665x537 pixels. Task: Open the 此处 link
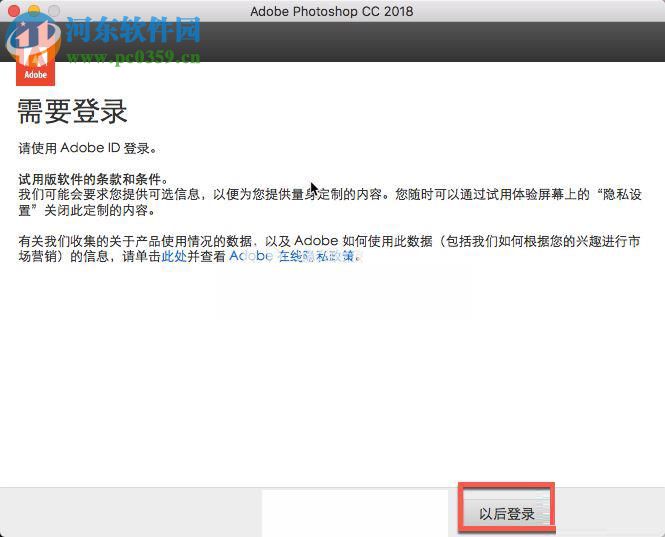174,256
